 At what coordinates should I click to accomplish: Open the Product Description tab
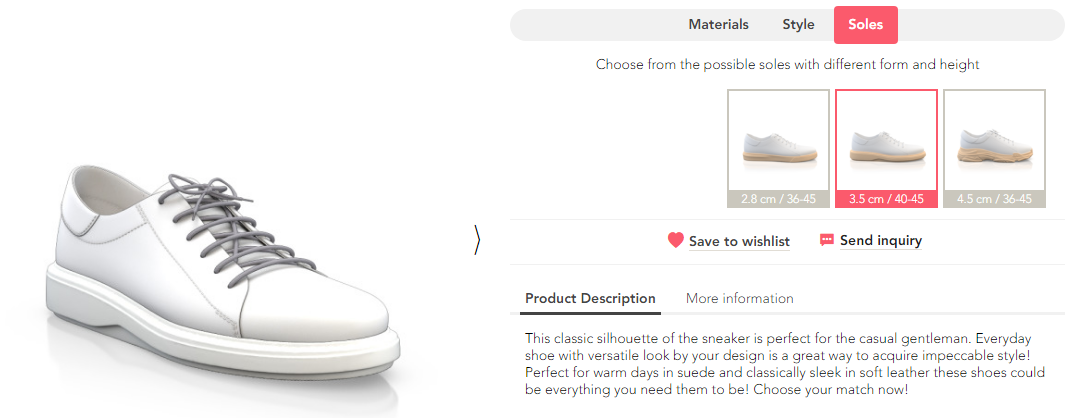(x=590, y=298)
